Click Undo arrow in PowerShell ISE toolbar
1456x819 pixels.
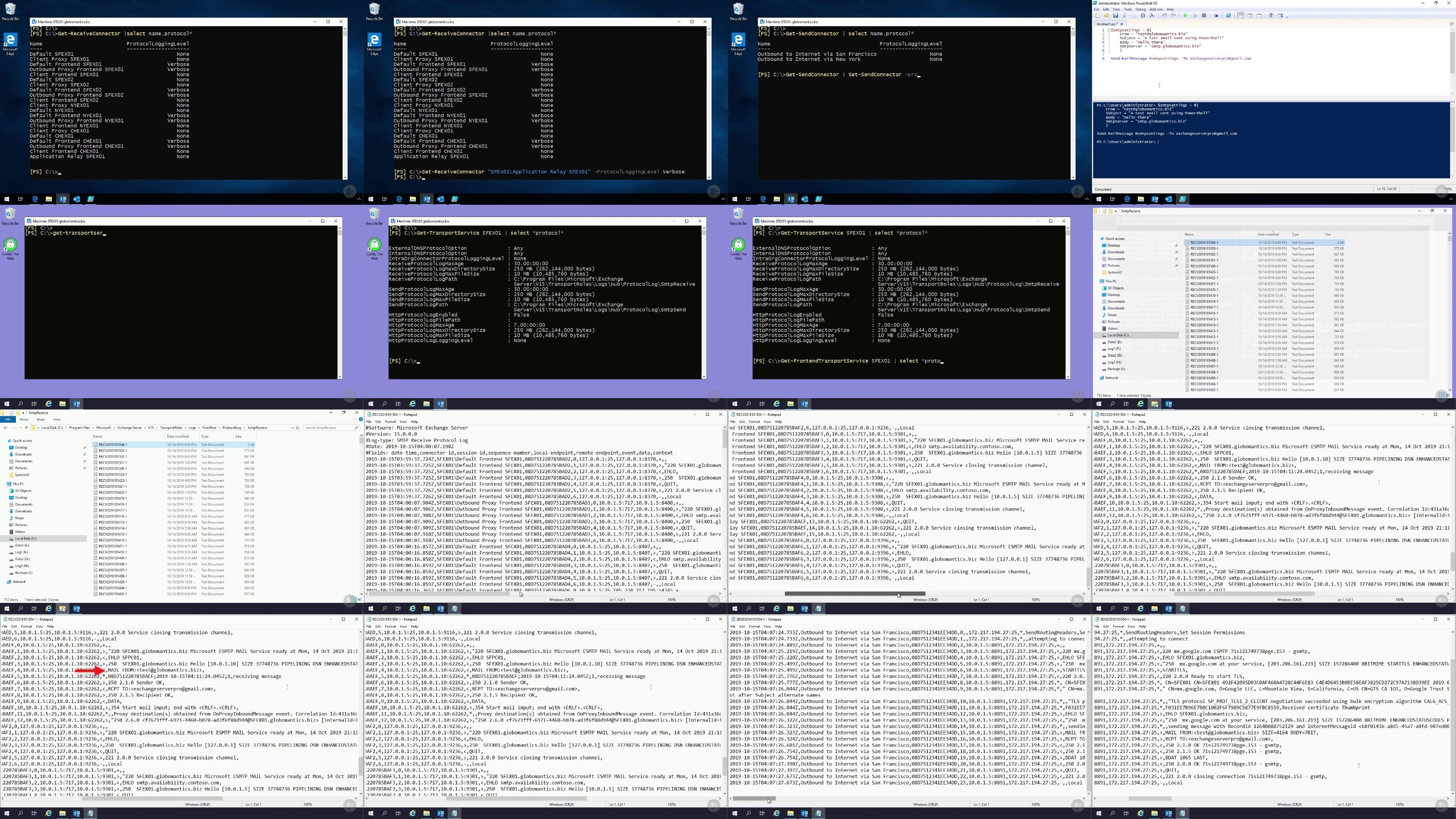(1164, 15)
